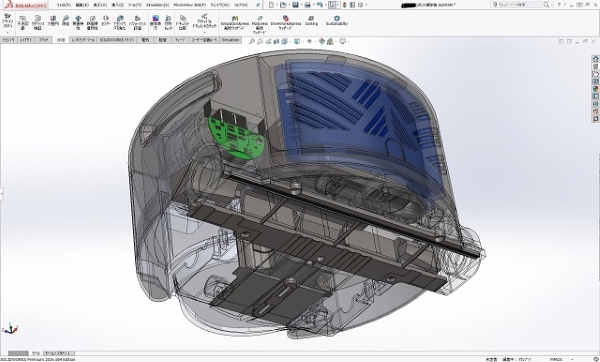Screen dimensions: 600x362
Task: Open the Mass Properties tool
Action: pyautogui.click(x=78, y=23)
